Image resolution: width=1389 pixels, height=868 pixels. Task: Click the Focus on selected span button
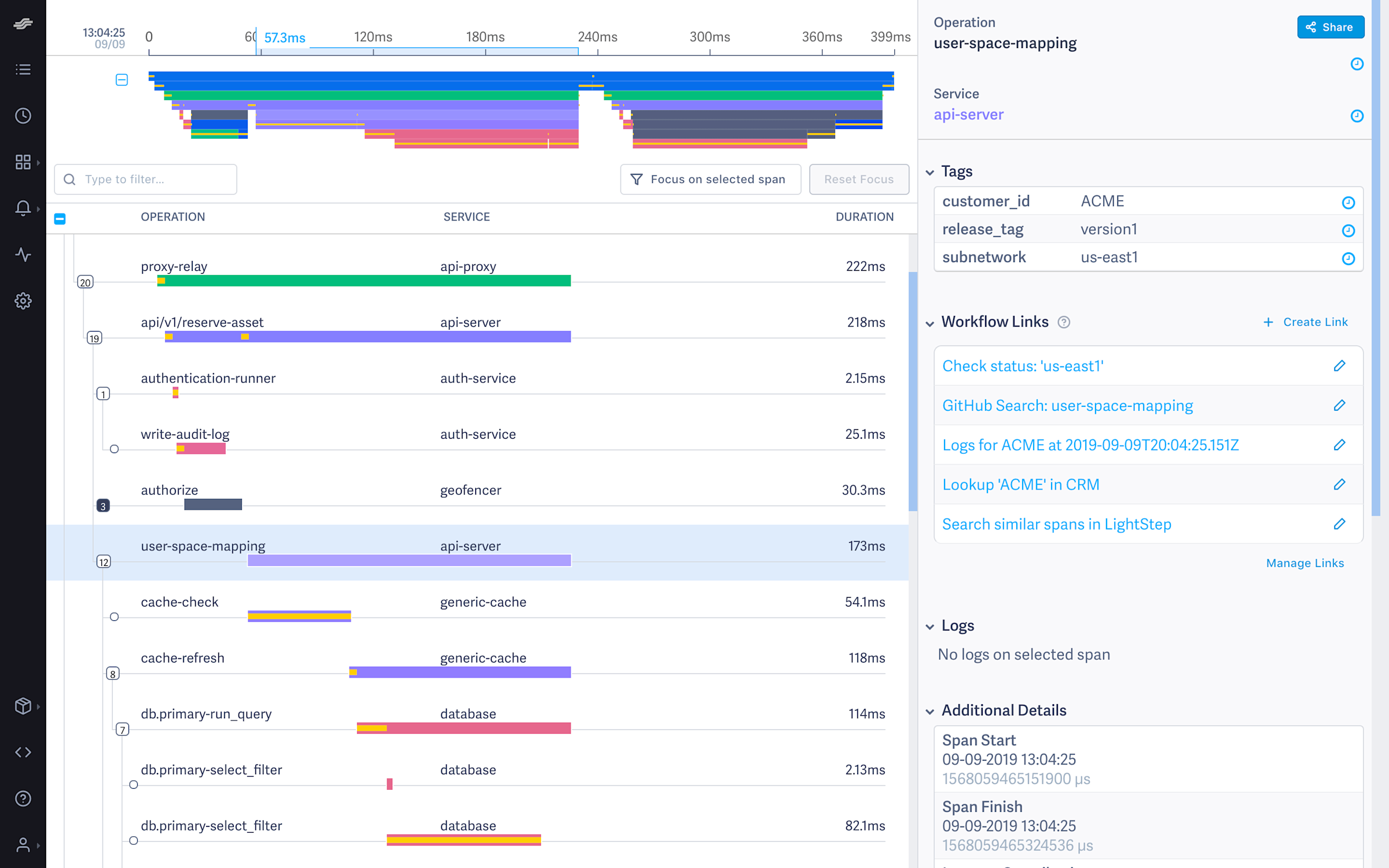pyautogui.click(x=711, y=179)
